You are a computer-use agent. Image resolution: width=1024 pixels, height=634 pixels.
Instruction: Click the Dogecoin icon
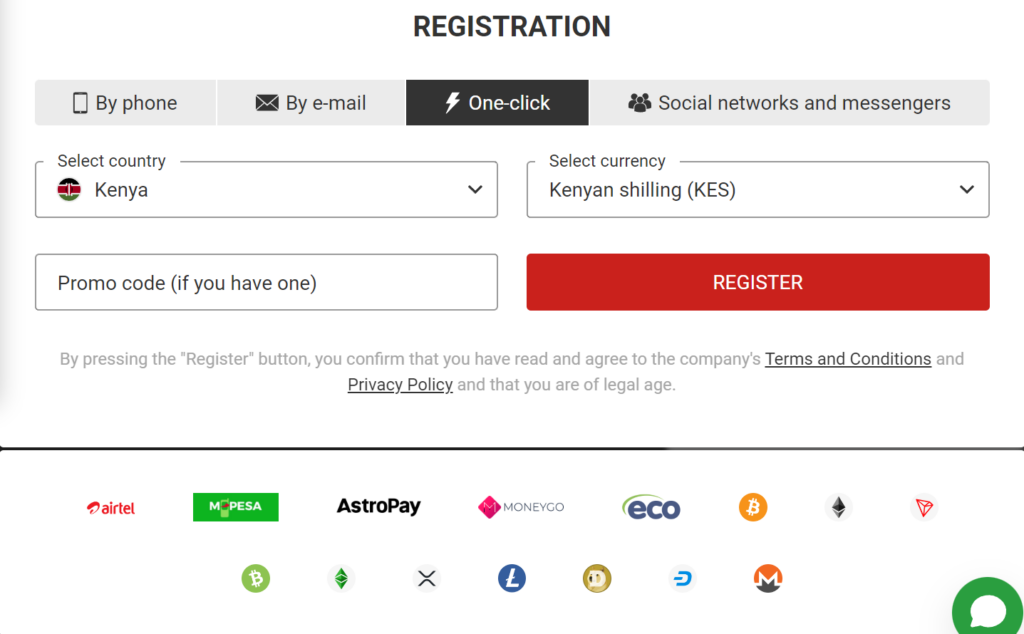click(x=597, y=578)
